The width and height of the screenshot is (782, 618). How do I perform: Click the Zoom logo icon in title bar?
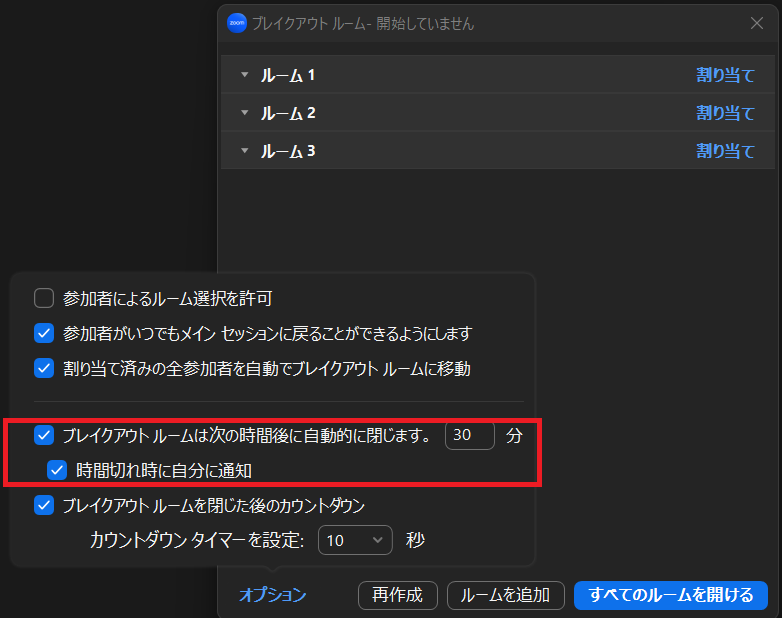(x=237, y=23)
